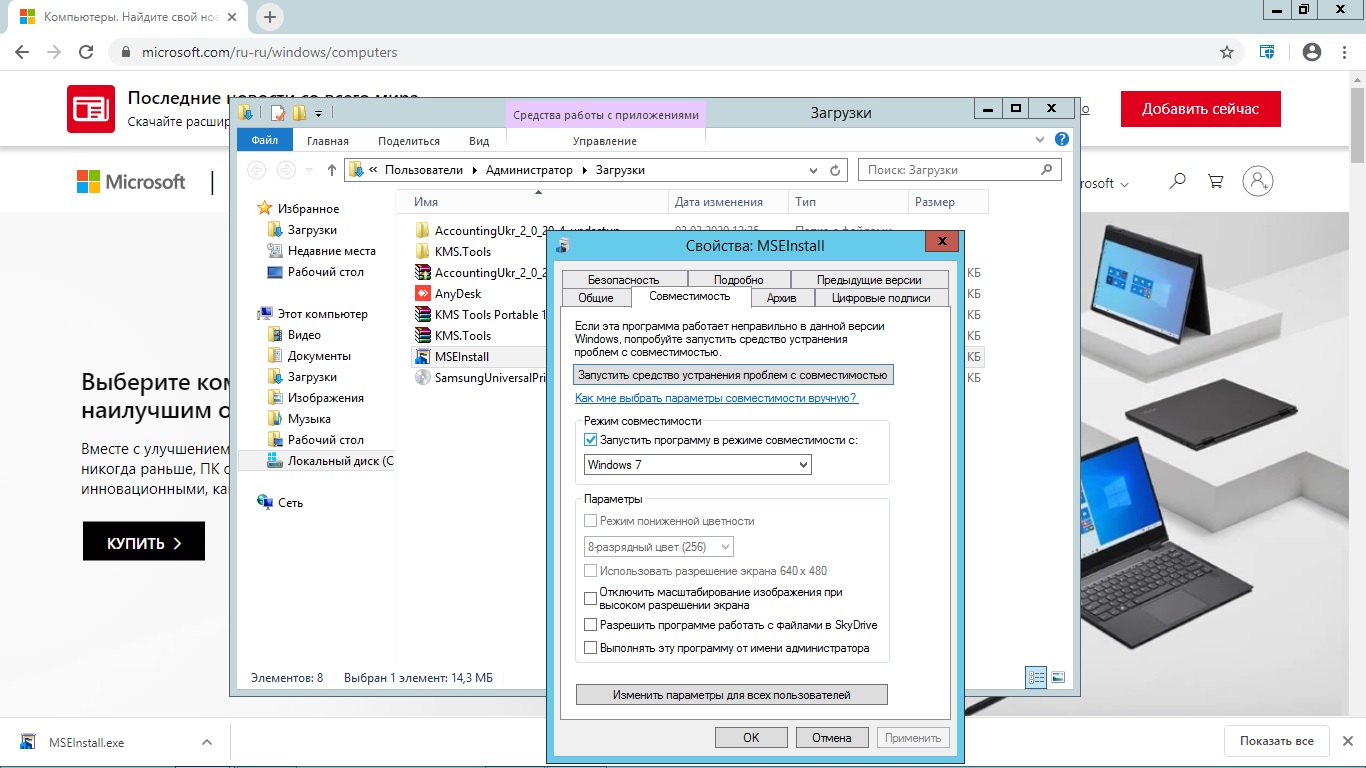
Task: Switch to Общие tab
Action: (x=596, y=297)
